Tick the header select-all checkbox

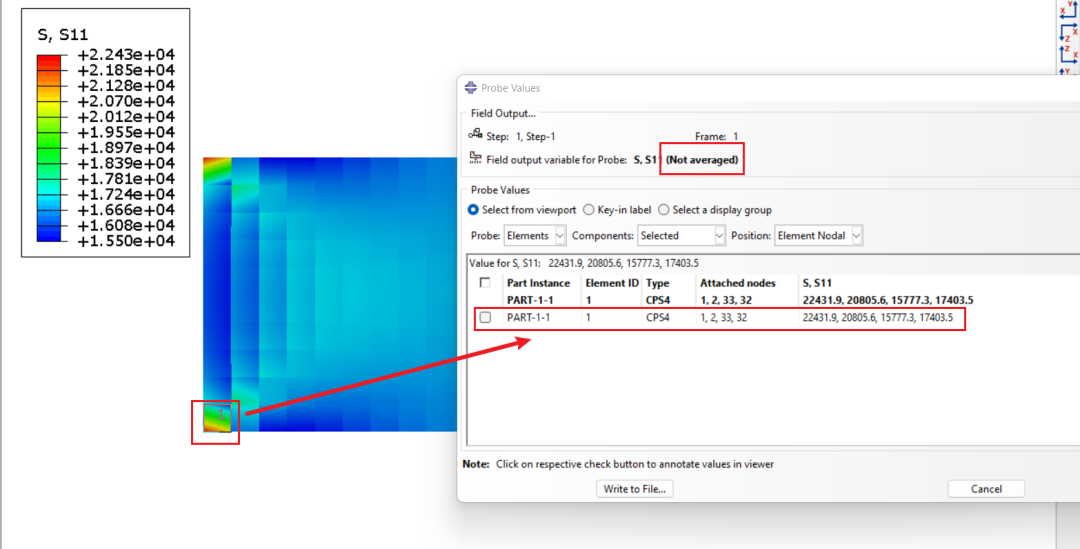point(485,282)
